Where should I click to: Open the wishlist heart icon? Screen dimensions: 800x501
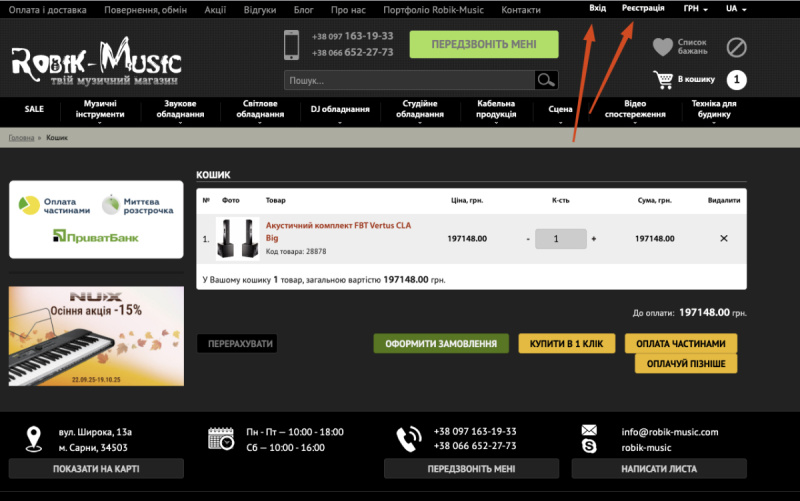[x=662, y=46]
